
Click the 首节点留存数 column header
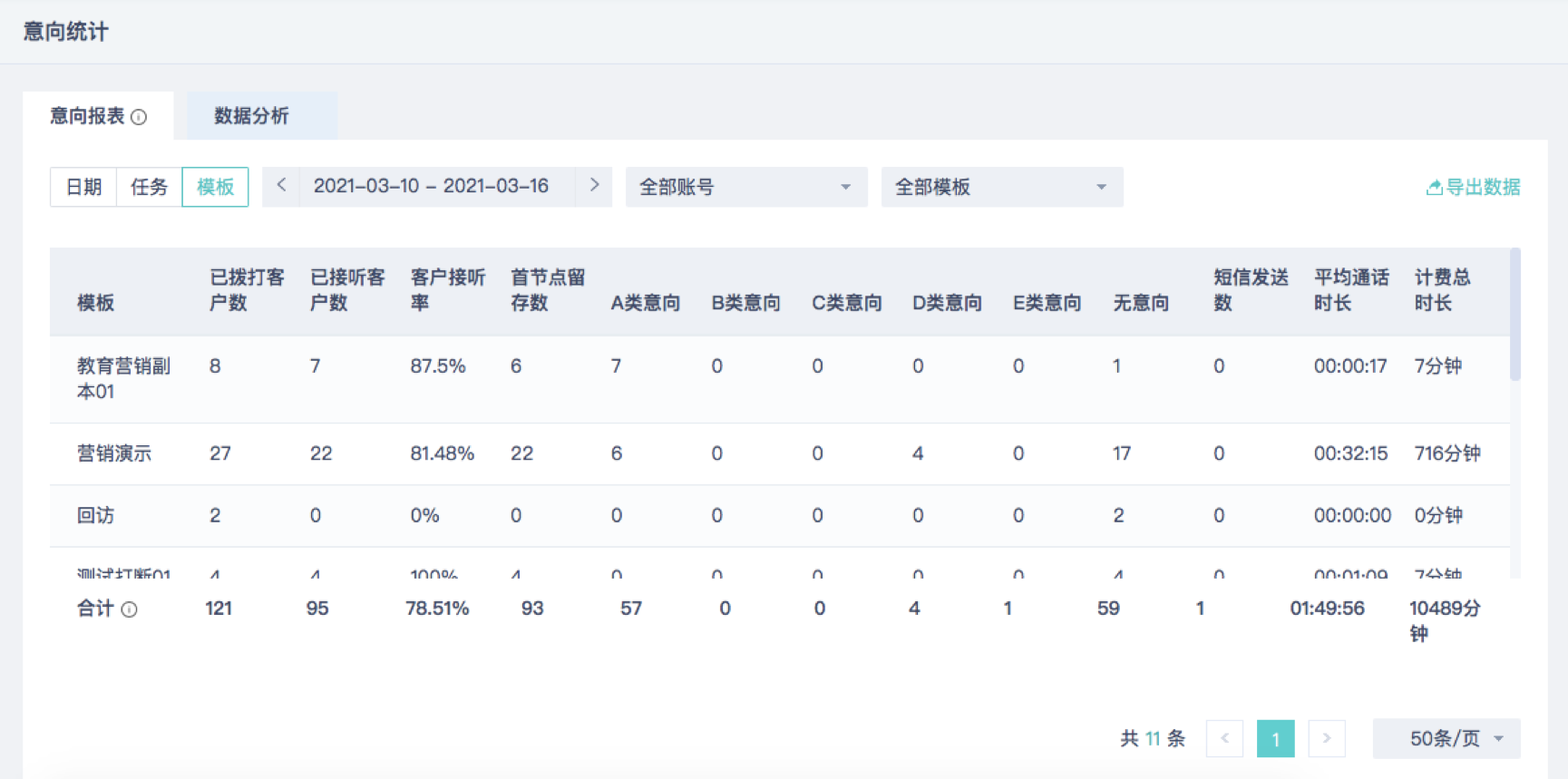pyautogui.click(x=548, y=290)
